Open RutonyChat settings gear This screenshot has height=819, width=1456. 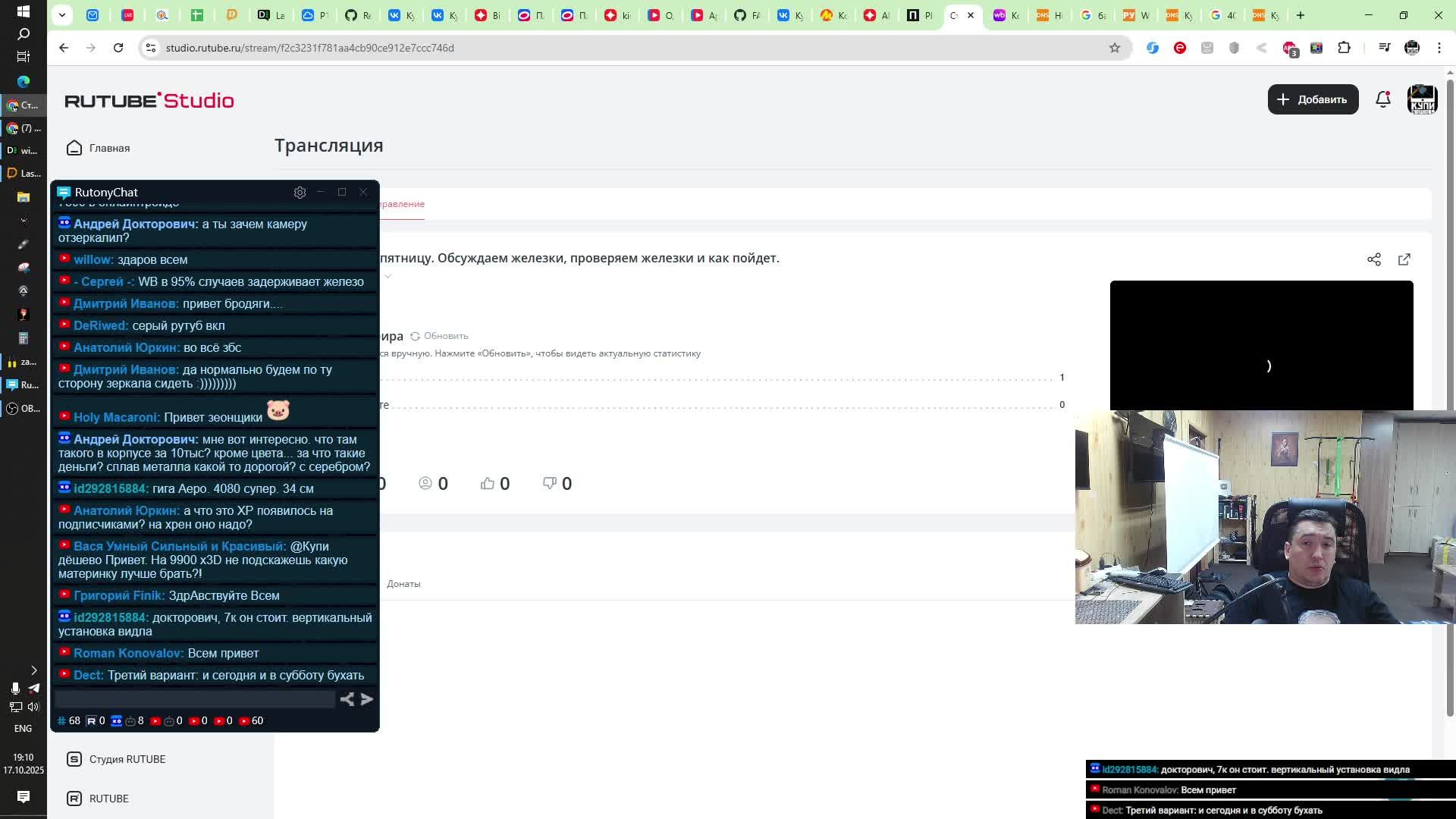click(x=300, y=193)
